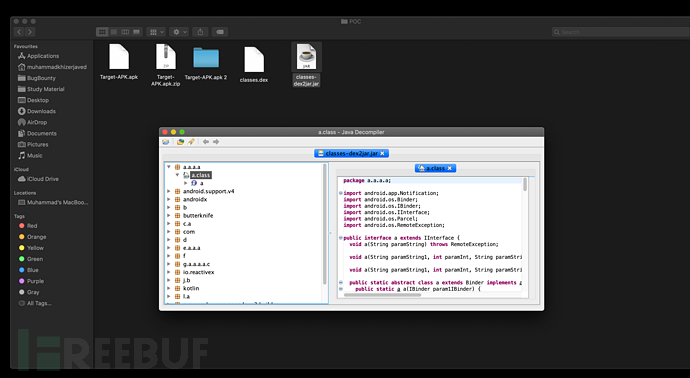Open AirDrop in Finder sidebar
Viewport: 690px width, 378px height.
32,122
